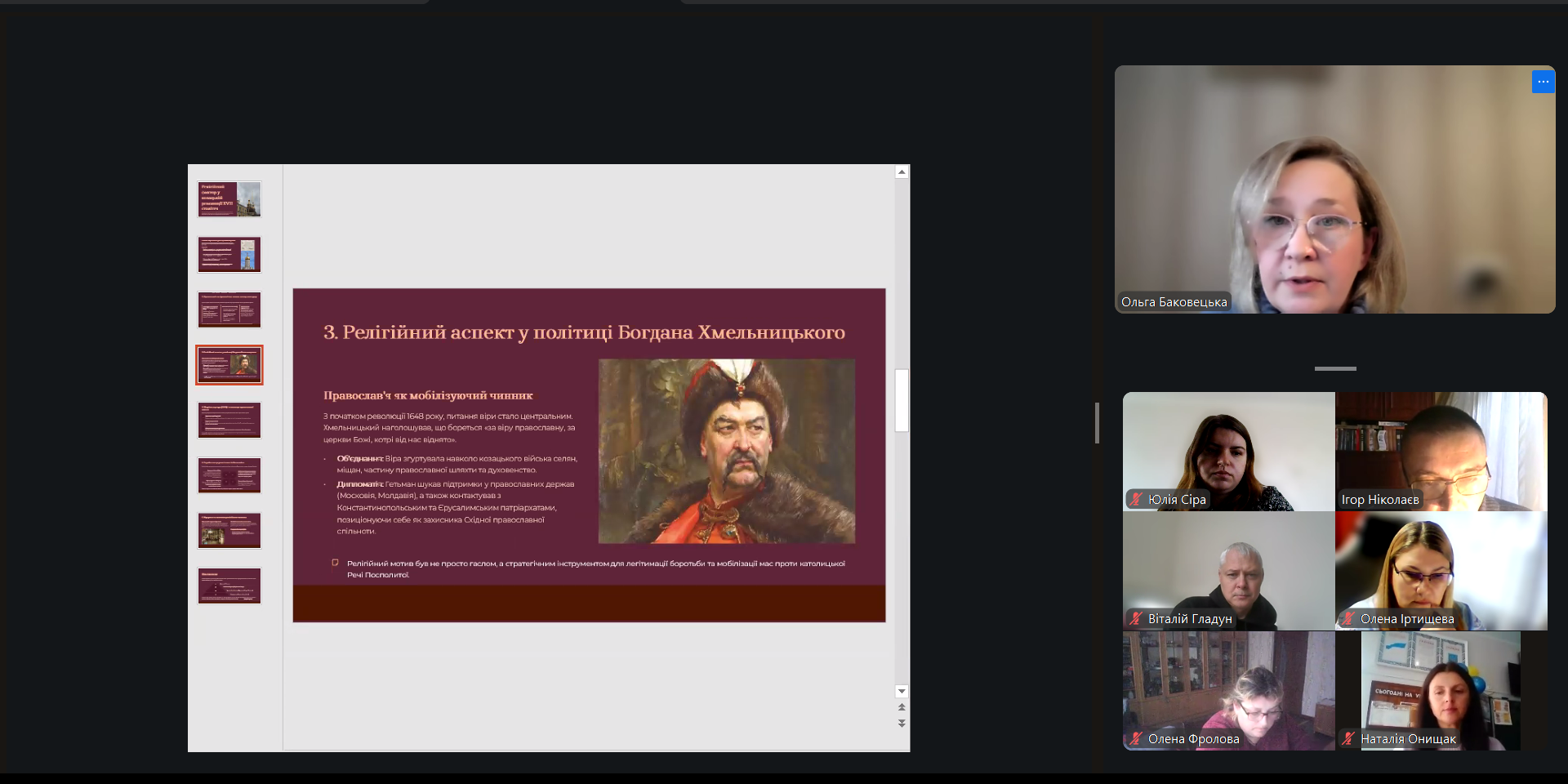Click muted mic icon beside Юлія Сіра
The width and height of the screenshot is (1568, 784).
1136,499
